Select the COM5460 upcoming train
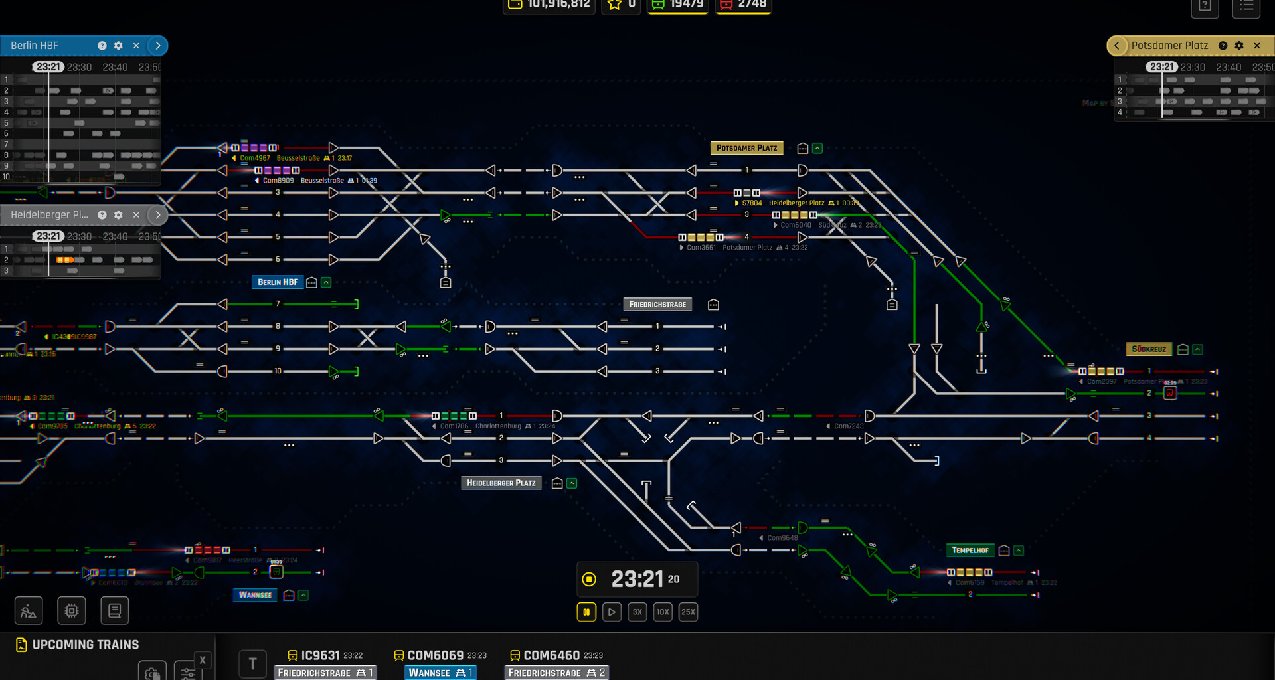Screen dimensions: 1275x680 (x=558, y=664)
